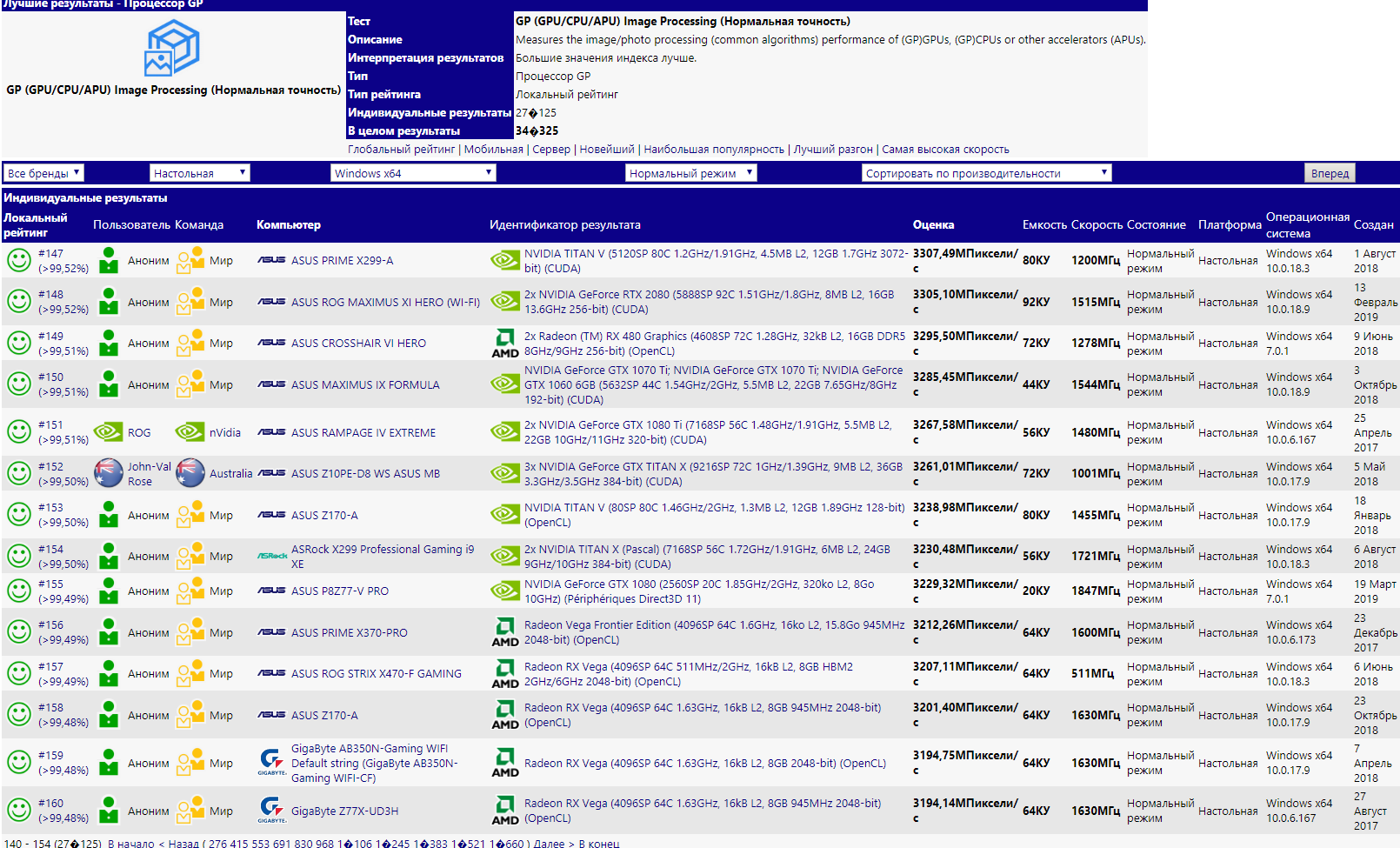Open the 'Windows x64' operating system dropdown
This screenshot has height=848, width=1400.
413,173
